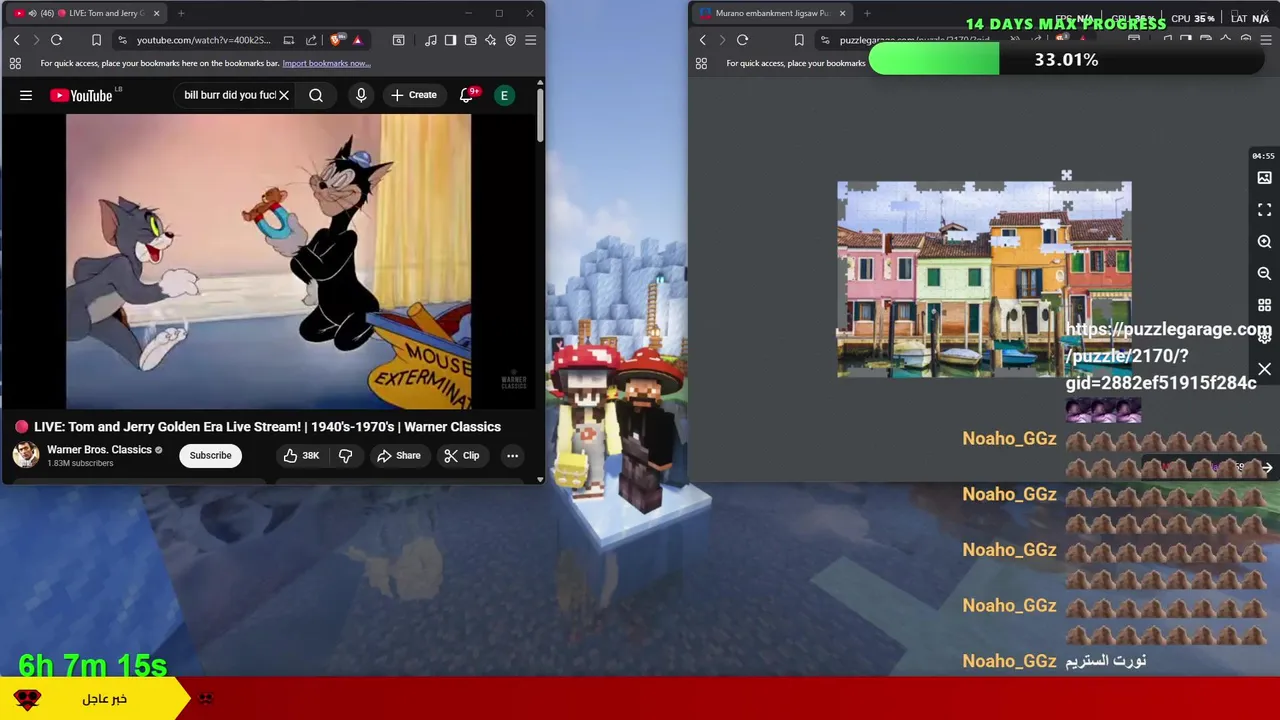Like the video with 38K likes
This screenshot has height=720, width=1280.
[300, 455]
